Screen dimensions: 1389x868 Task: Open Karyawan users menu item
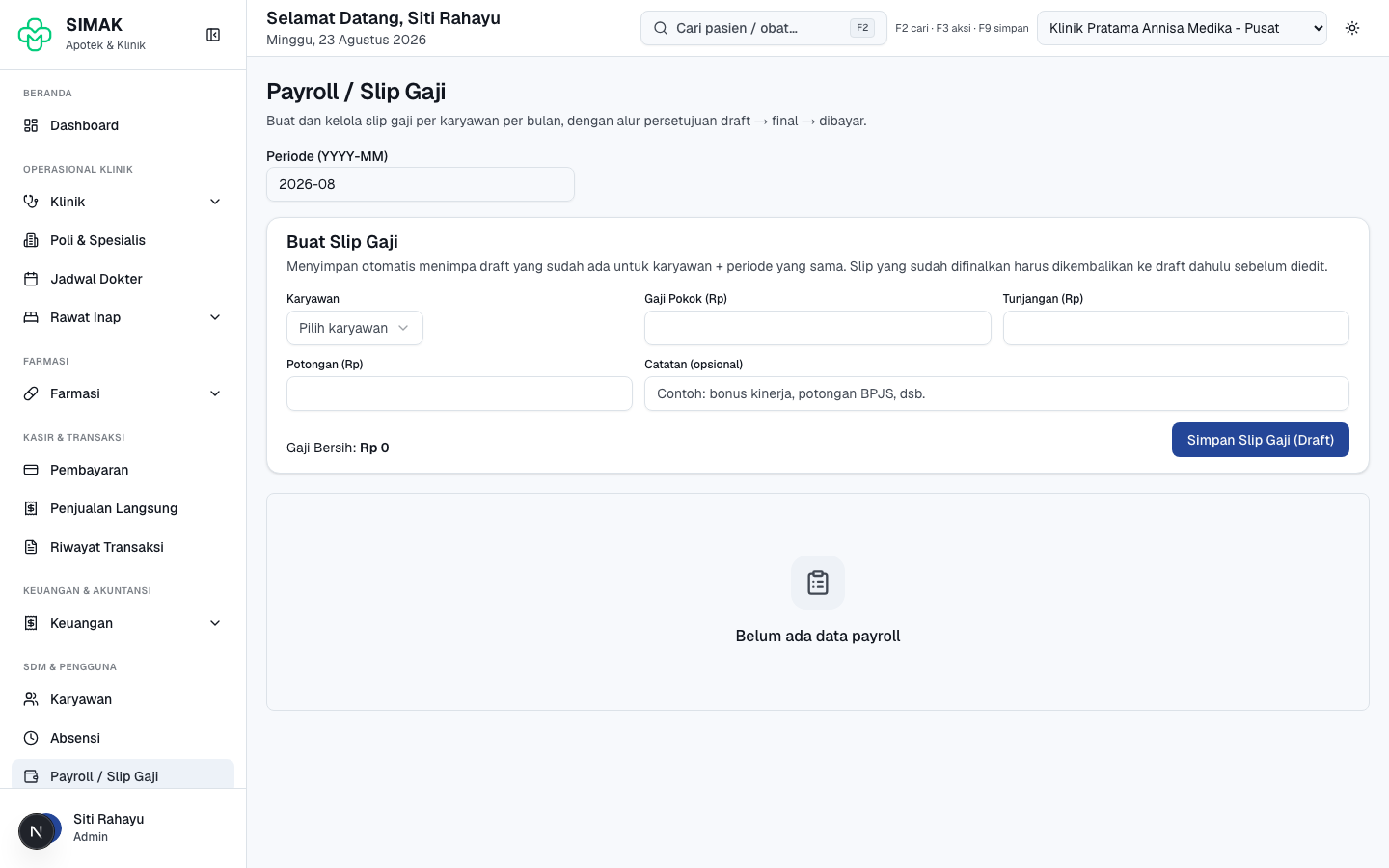pos(123,699)
